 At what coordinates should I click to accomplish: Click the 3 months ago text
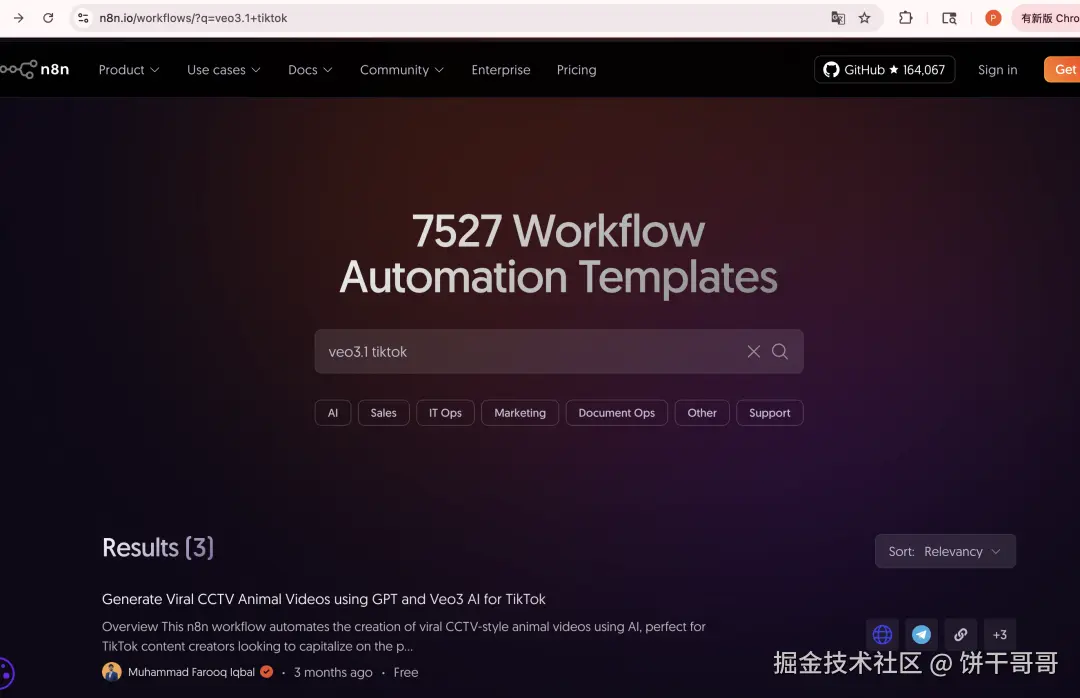tap(333, 673)
